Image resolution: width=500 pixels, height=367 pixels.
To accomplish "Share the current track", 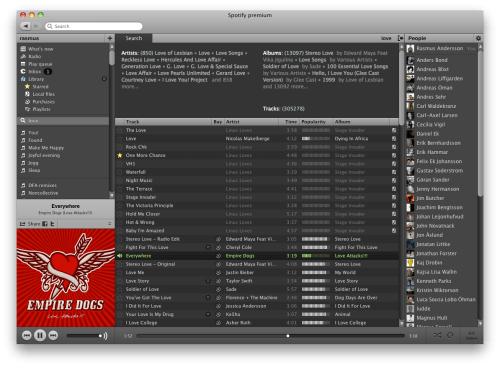I will 30,224.
